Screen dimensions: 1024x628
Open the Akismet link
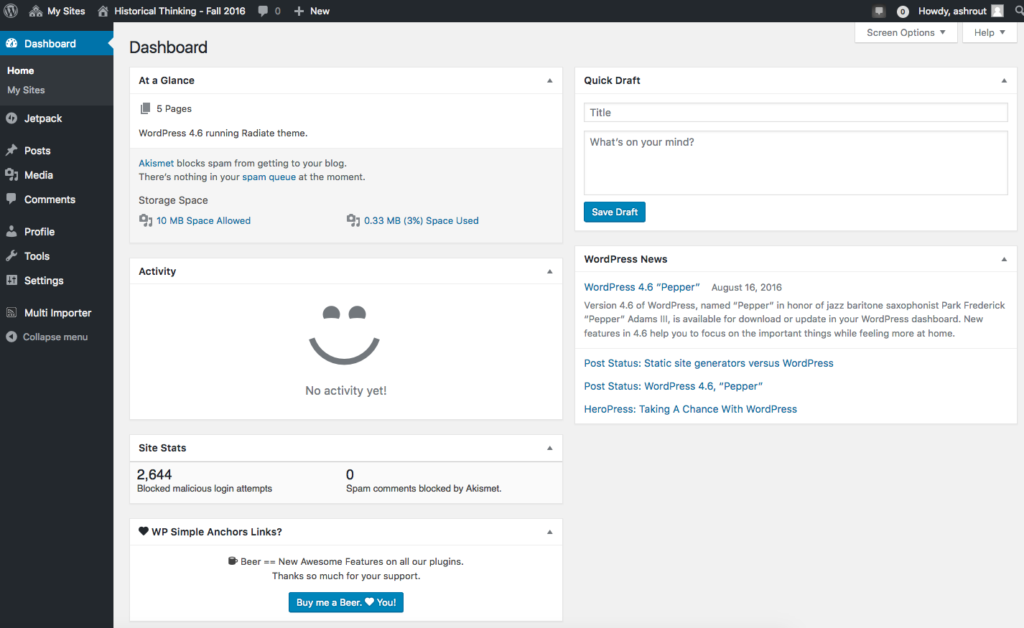(x=156, y=163)
